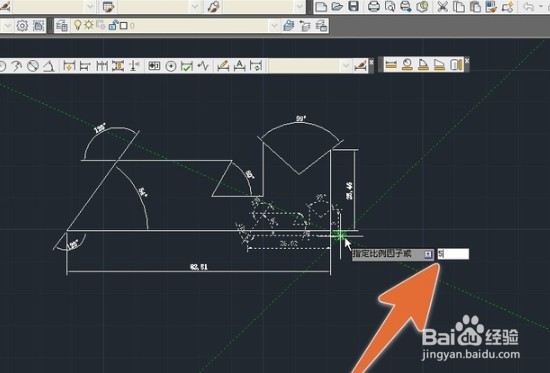Expand the multileader style dropdown
Image resolution: width=550 pixels, height=373 pixels.
tap(300, 6)
